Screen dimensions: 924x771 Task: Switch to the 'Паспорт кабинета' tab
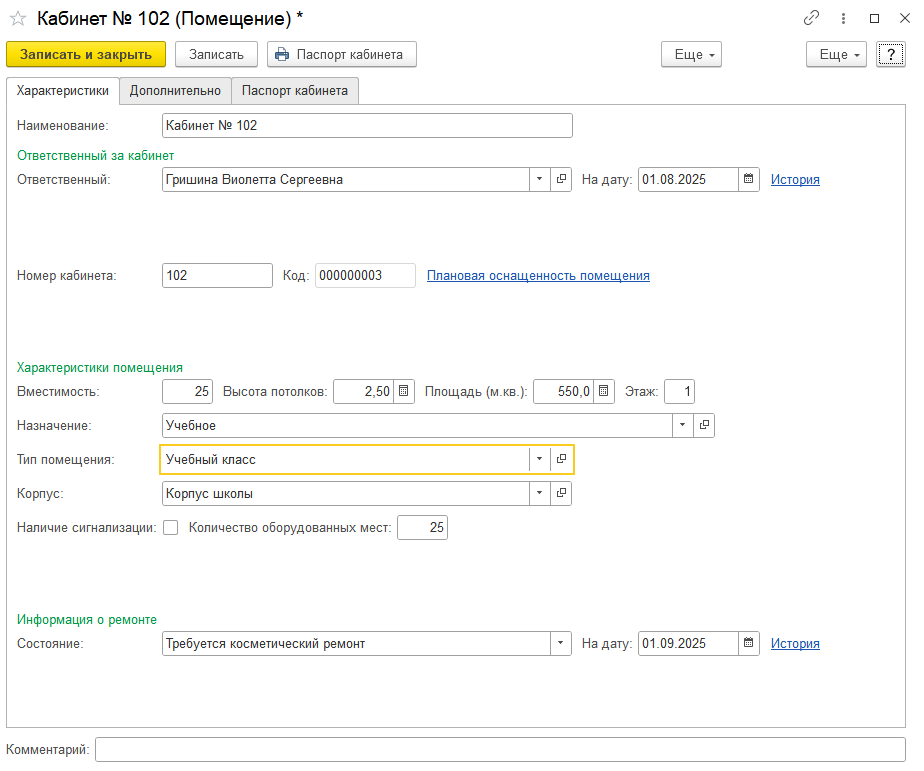(x=294, y=91)
